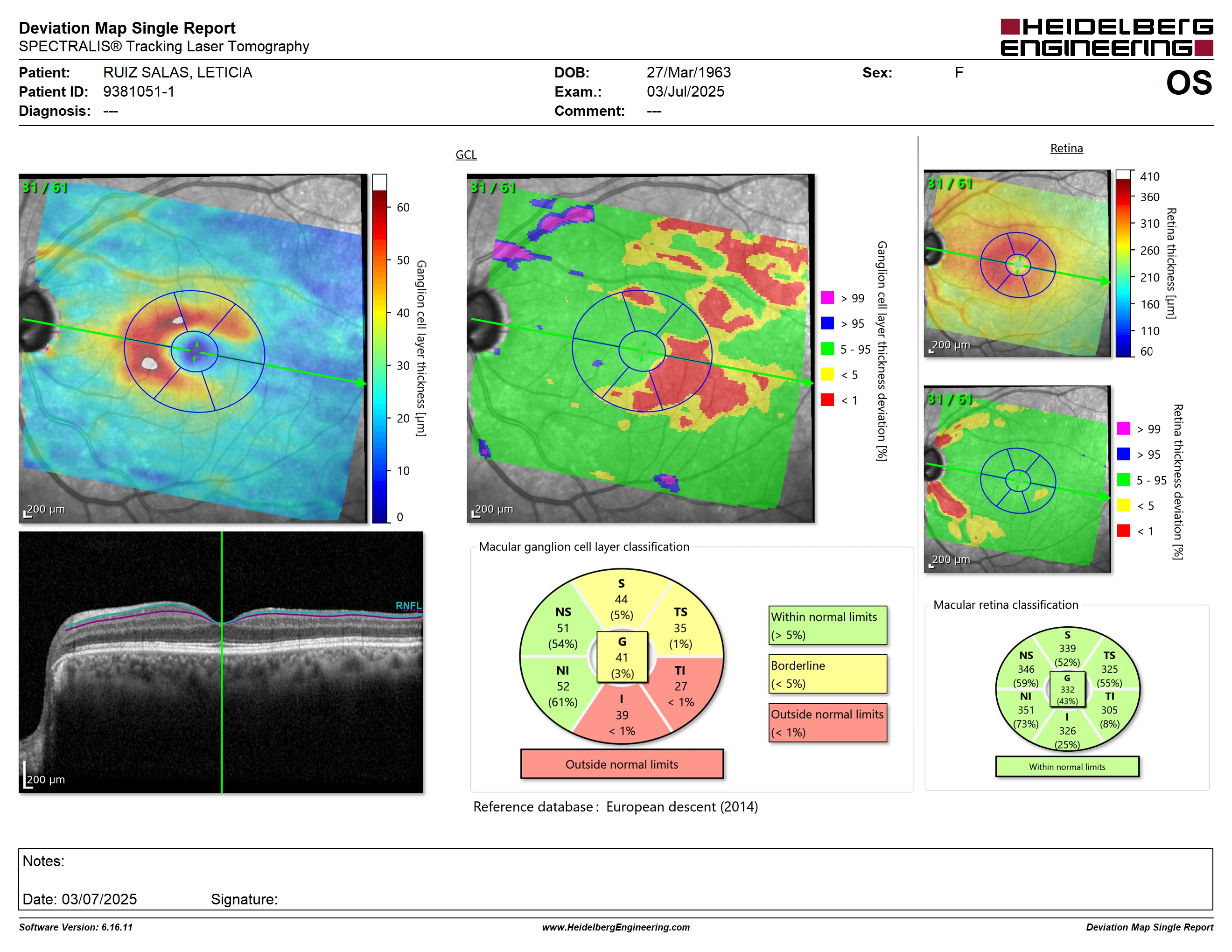Select the GCL thickness map image

click(193, 349)
